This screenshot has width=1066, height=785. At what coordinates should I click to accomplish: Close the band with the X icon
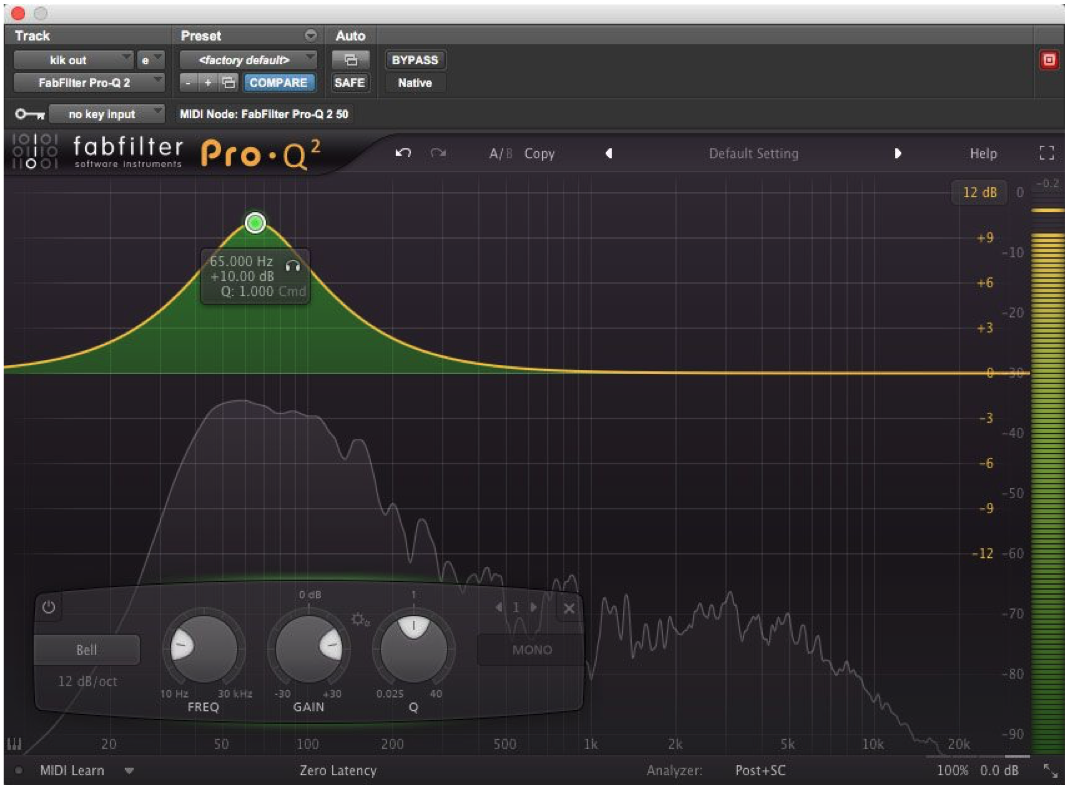pyautogui.click(x=569, y=608)
